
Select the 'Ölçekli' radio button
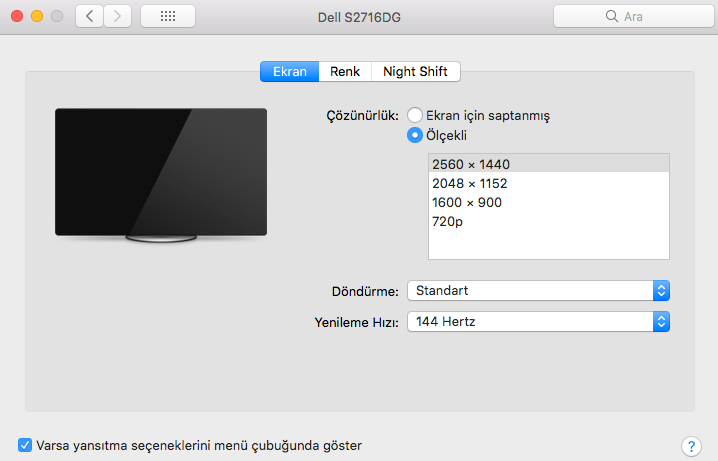tap(415, 135)
